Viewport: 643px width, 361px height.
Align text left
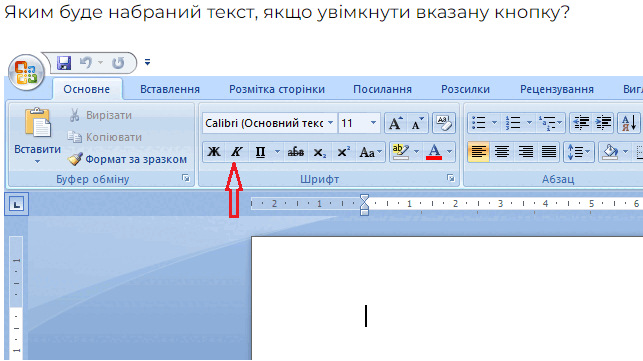point(478,152)
